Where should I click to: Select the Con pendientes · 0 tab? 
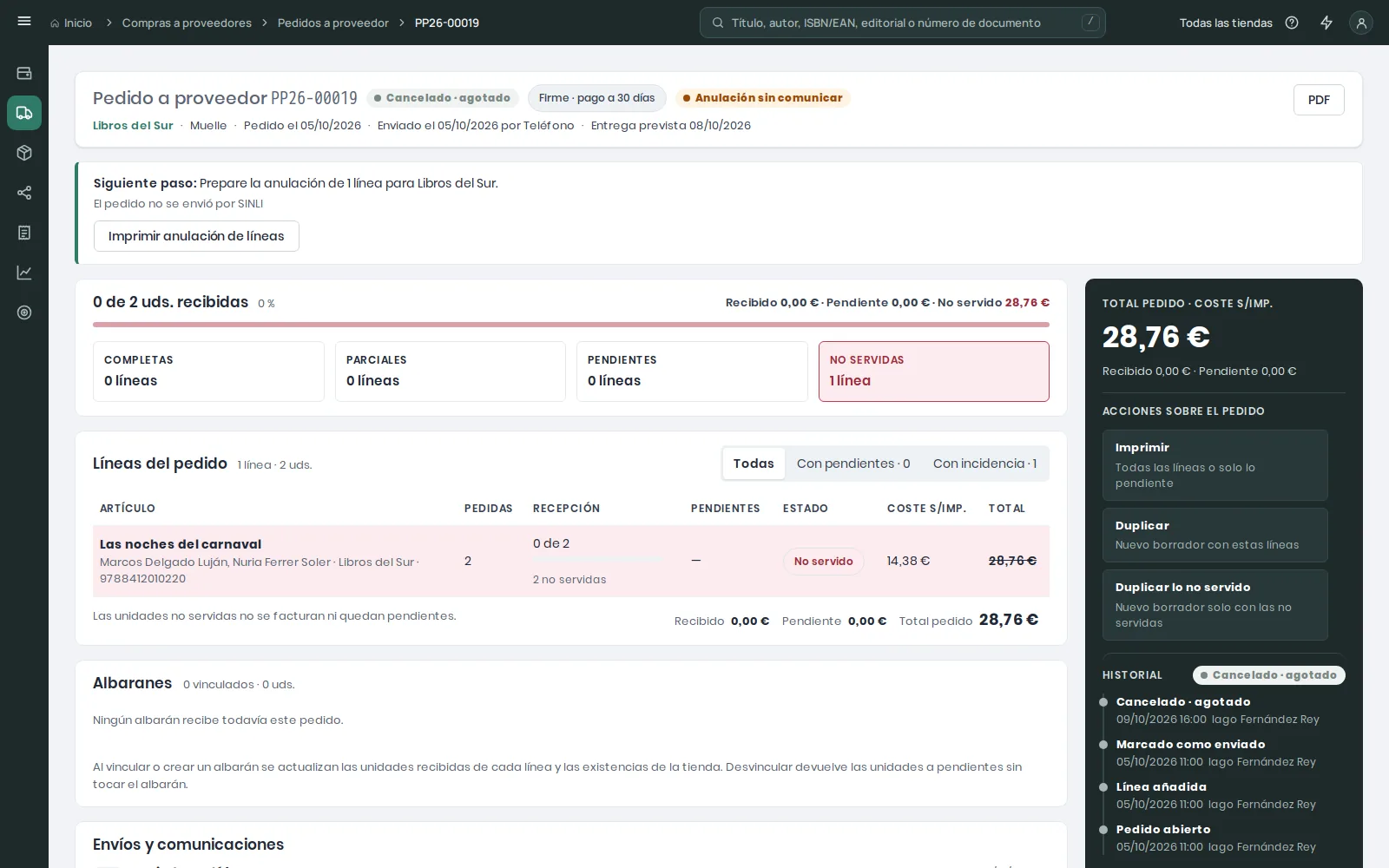[x=853, y=464]
